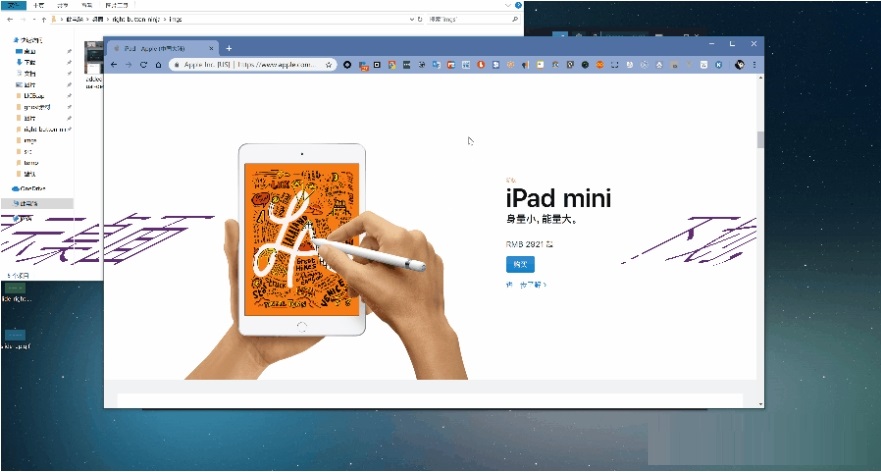The width and height of the screenshot is (881, 472).
Task: Open the Chrome profile avatar
Action: pos(739,65)
